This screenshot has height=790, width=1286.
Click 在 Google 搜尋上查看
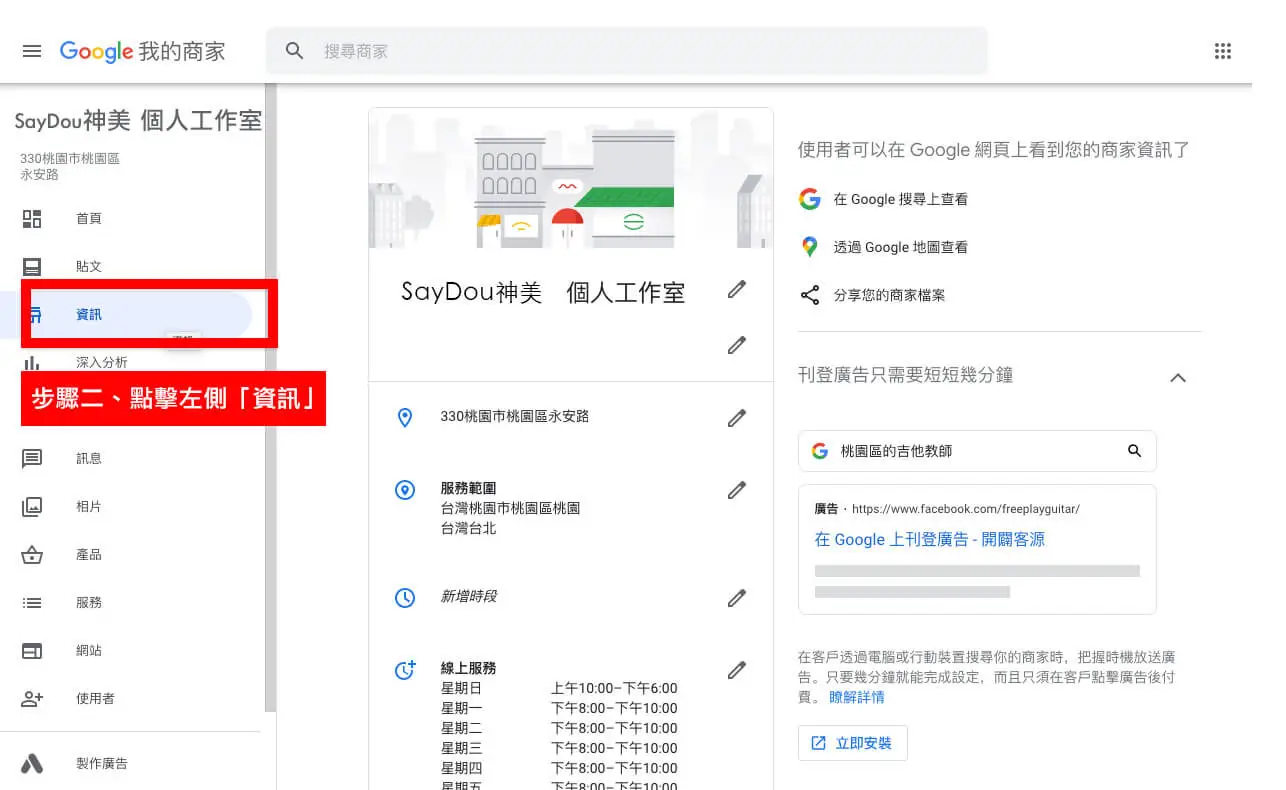[x=900, y=199]
